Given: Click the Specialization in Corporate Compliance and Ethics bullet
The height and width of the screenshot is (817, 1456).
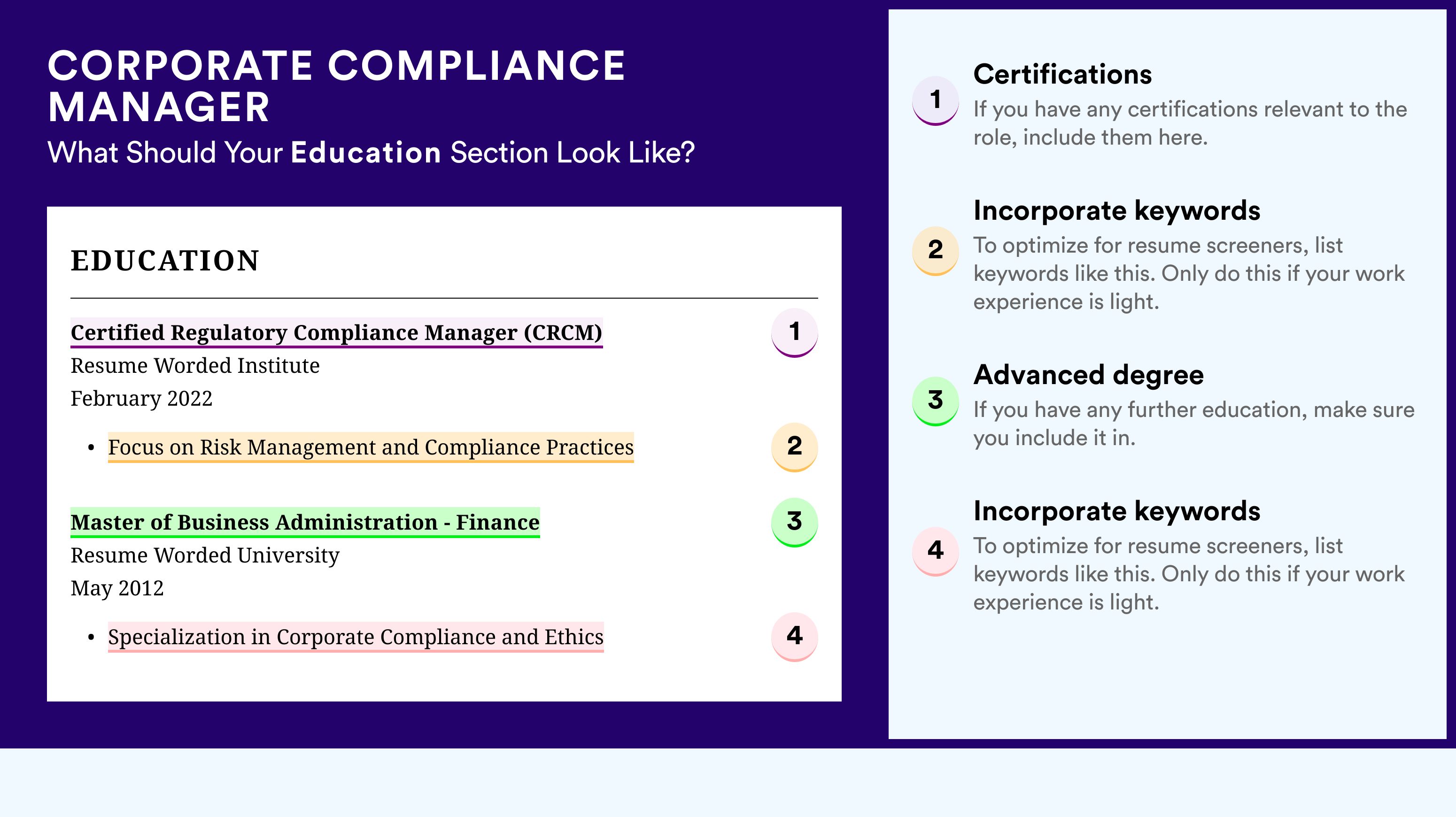Looking at the screenshot, I should click(356, 637).
